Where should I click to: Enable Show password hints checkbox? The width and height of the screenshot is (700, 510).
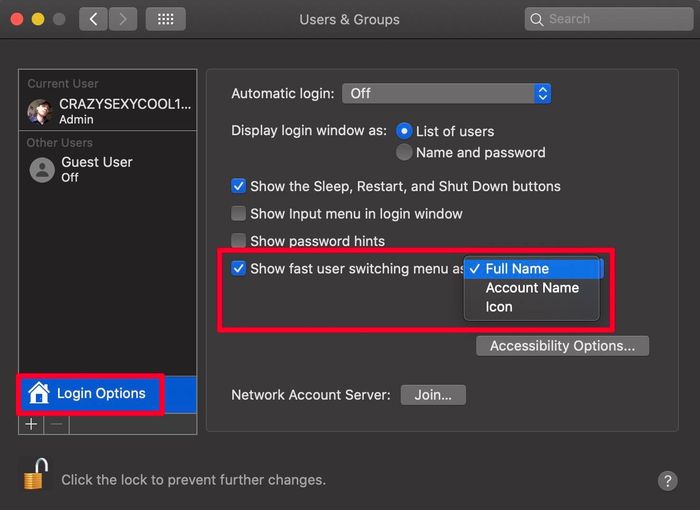pos(238,240)
